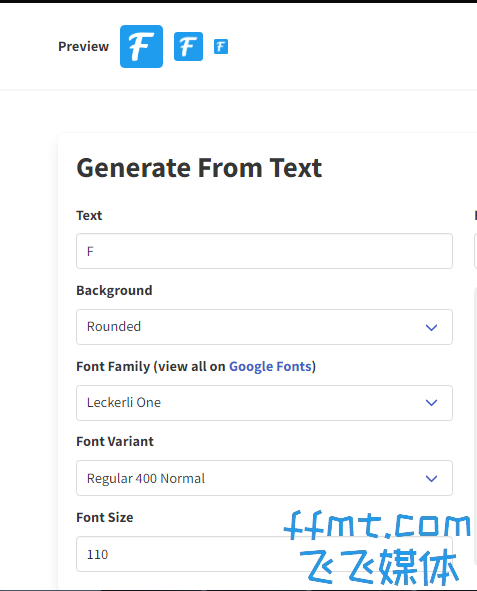Click the Generate From Text heading
Screen dimensions: 477x591
pyautogui.click(x=199, y=168)
